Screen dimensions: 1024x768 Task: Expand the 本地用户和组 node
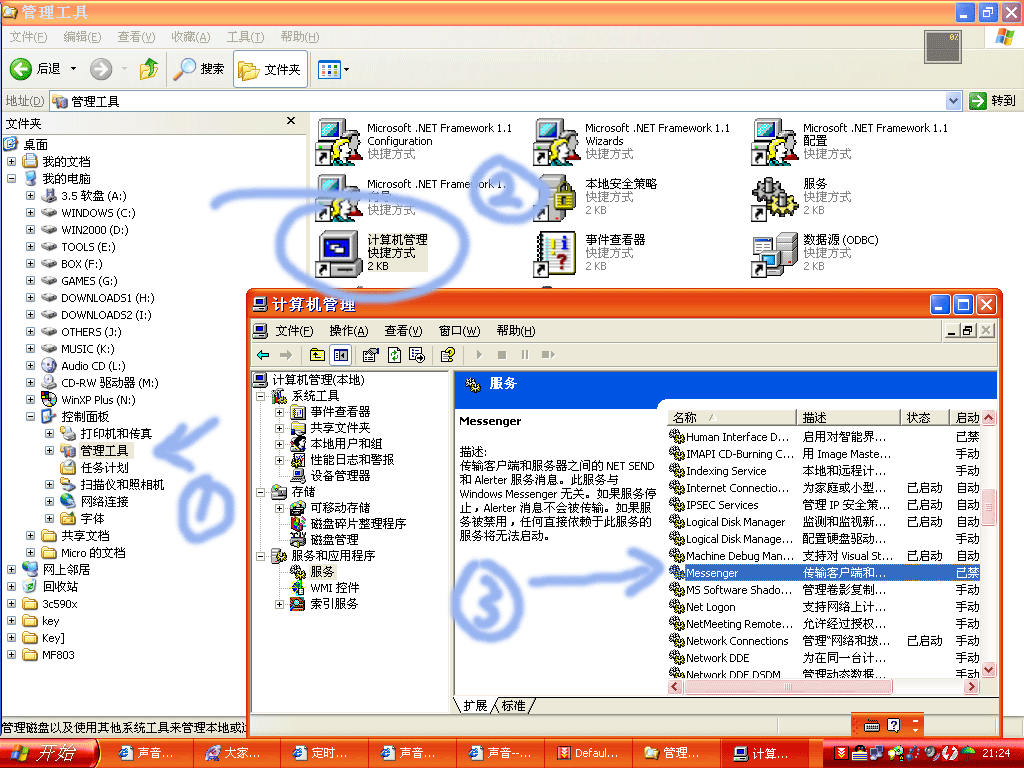point(280,444)
